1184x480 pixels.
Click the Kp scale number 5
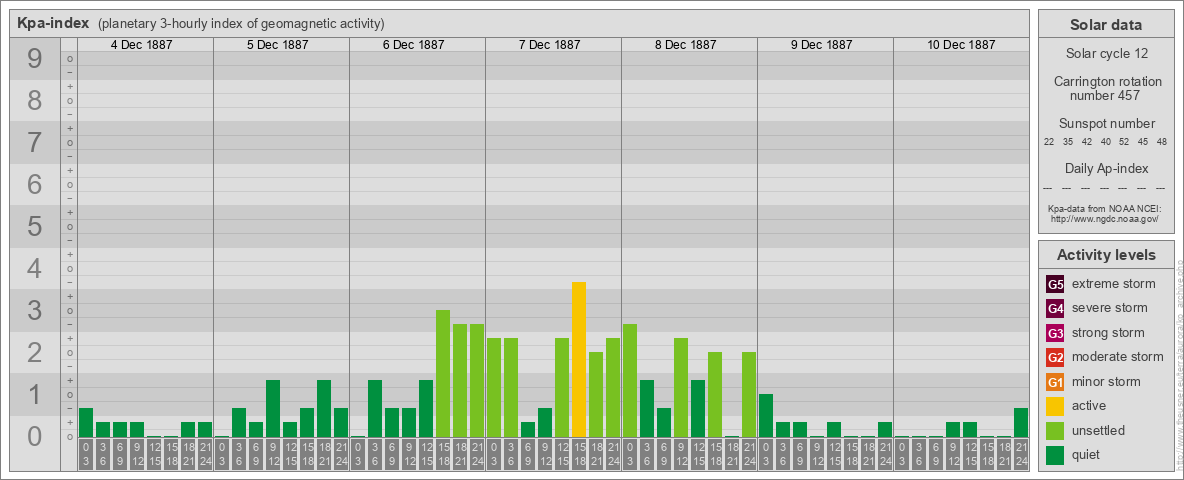[x=35, y=226]
